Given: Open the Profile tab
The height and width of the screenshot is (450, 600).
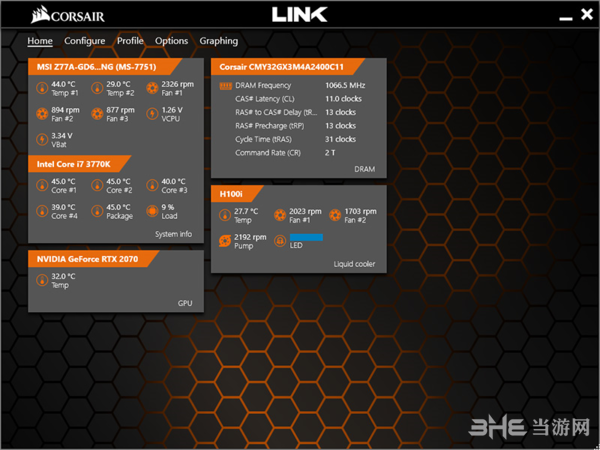Looking at the screenshot, I should 130,41.
